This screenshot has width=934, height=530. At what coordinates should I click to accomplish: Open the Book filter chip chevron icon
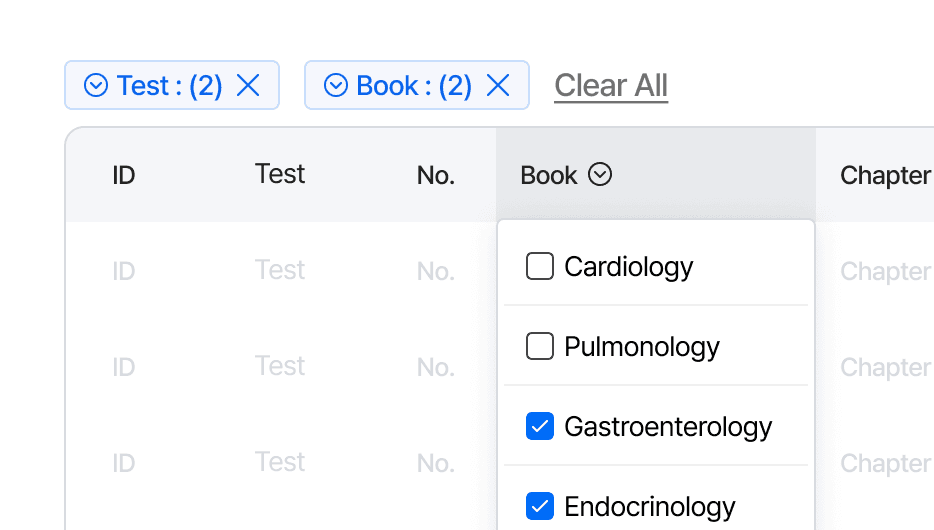pyautogui.click(x=336, y=85)
